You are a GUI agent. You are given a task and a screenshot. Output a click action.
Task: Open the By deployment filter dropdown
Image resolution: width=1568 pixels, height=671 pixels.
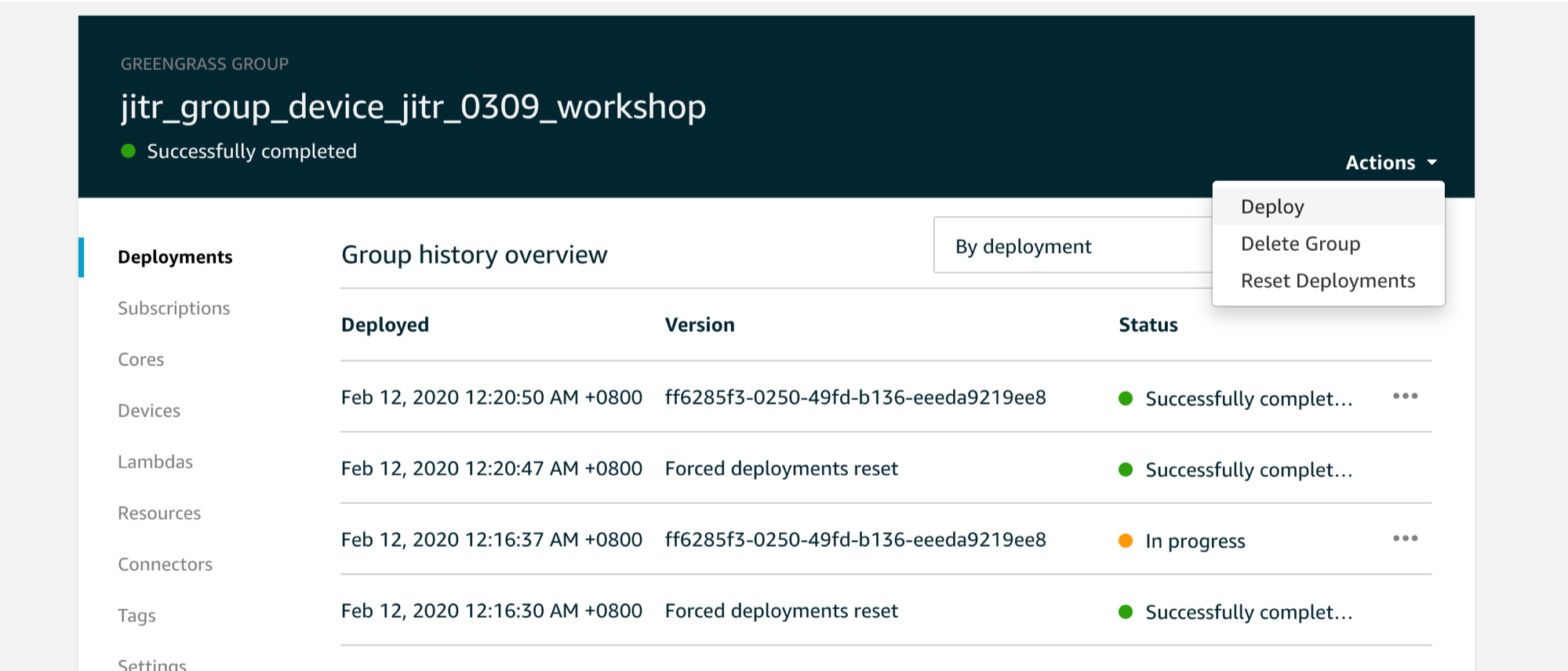[x=1073, y=245]
